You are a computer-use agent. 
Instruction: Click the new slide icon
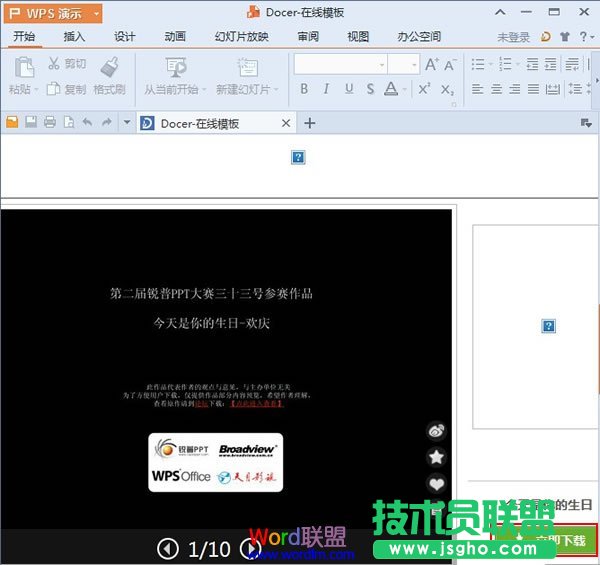[247, 67]
